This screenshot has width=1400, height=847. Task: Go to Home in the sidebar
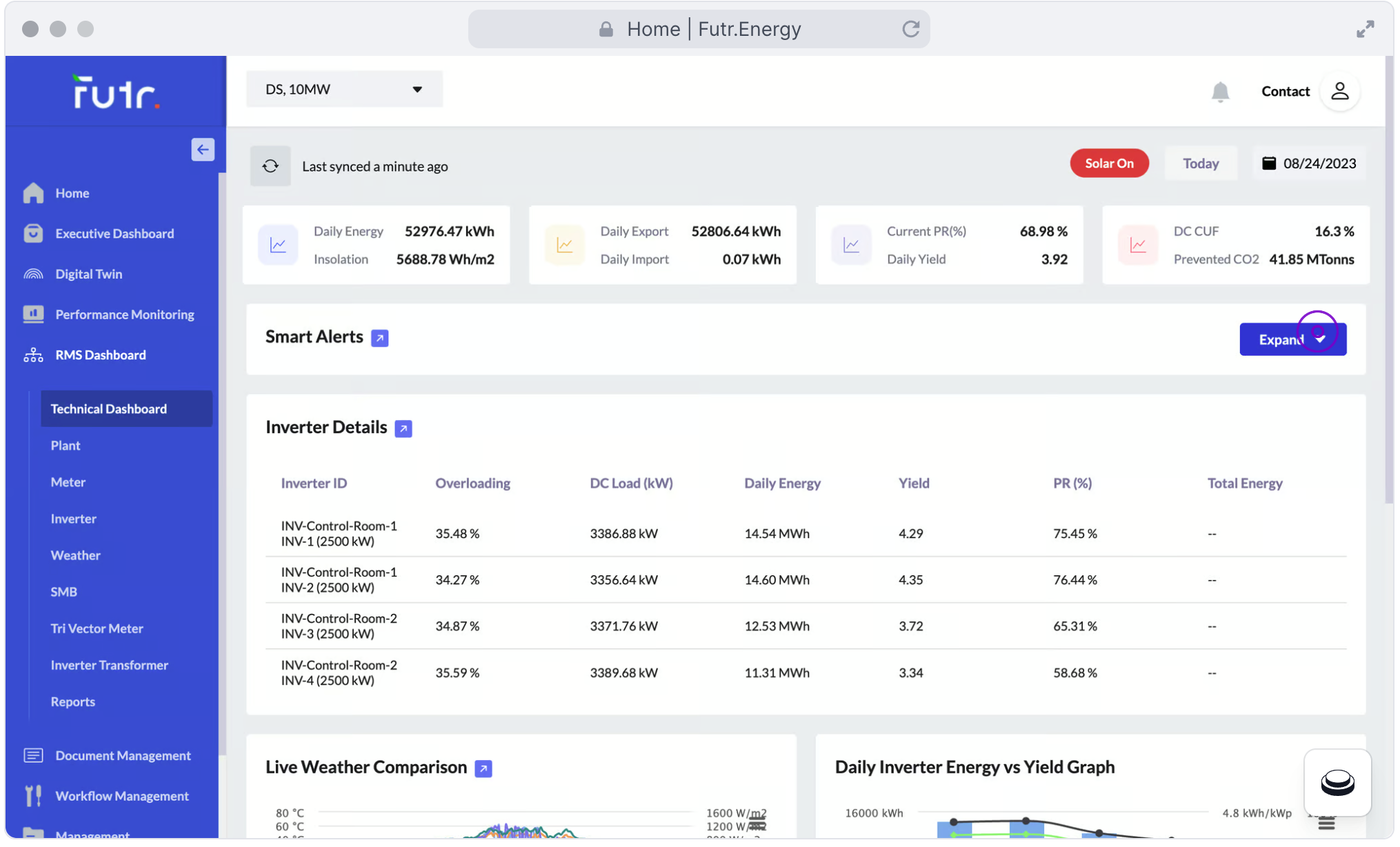pyautogui.click(x=72, y=193)
